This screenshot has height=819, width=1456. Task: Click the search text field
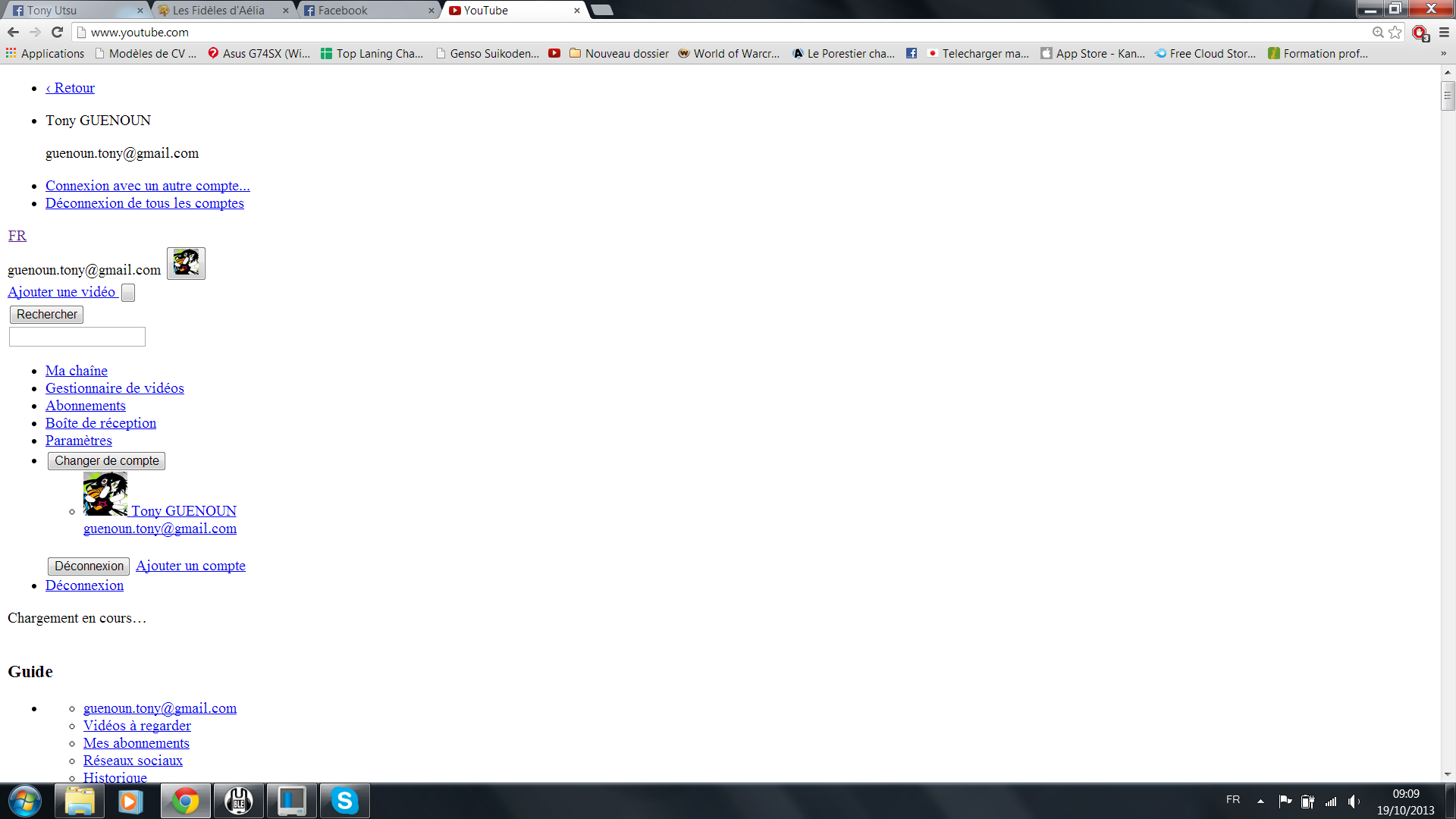tap(77, 337)
